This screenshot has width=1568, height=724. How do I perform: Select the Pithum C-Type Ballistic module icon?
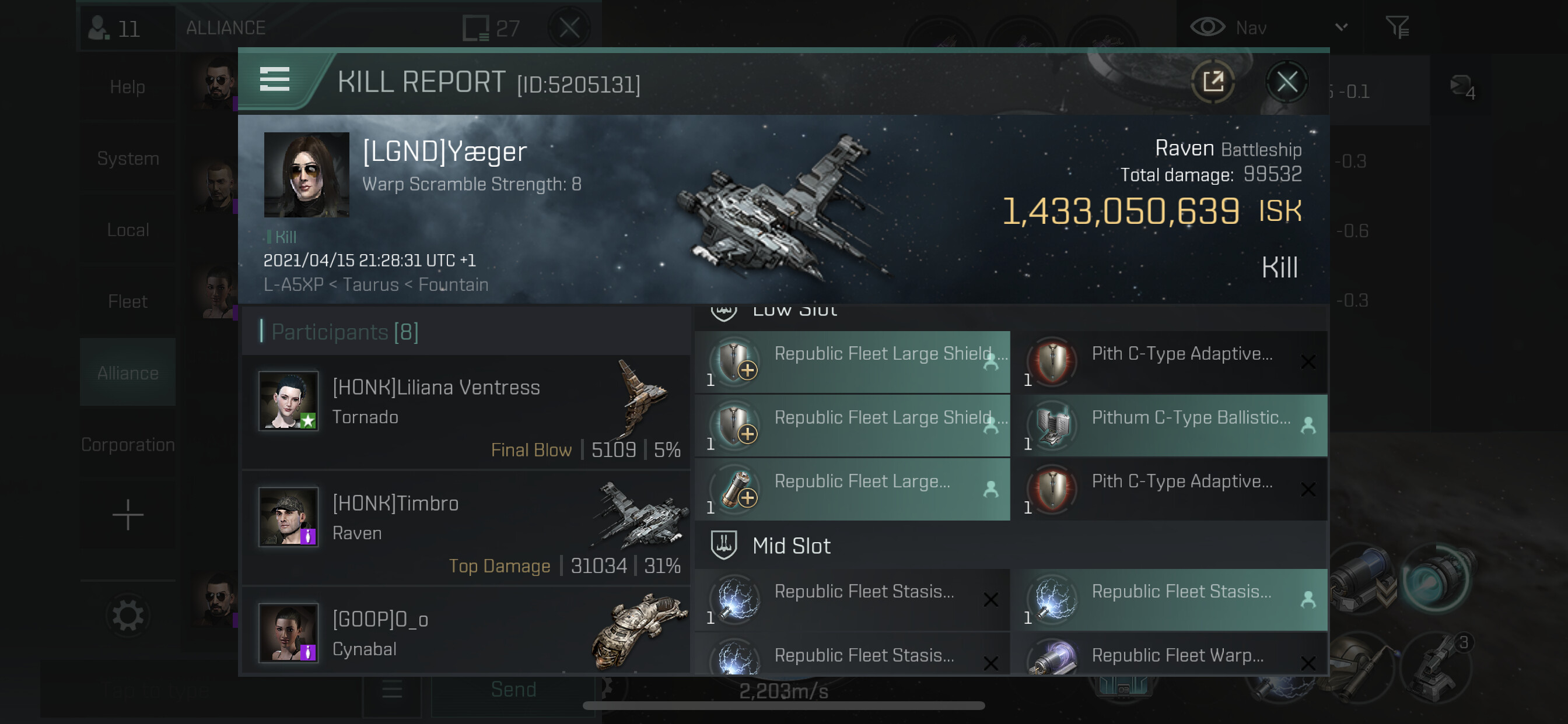click(1052, 425)
